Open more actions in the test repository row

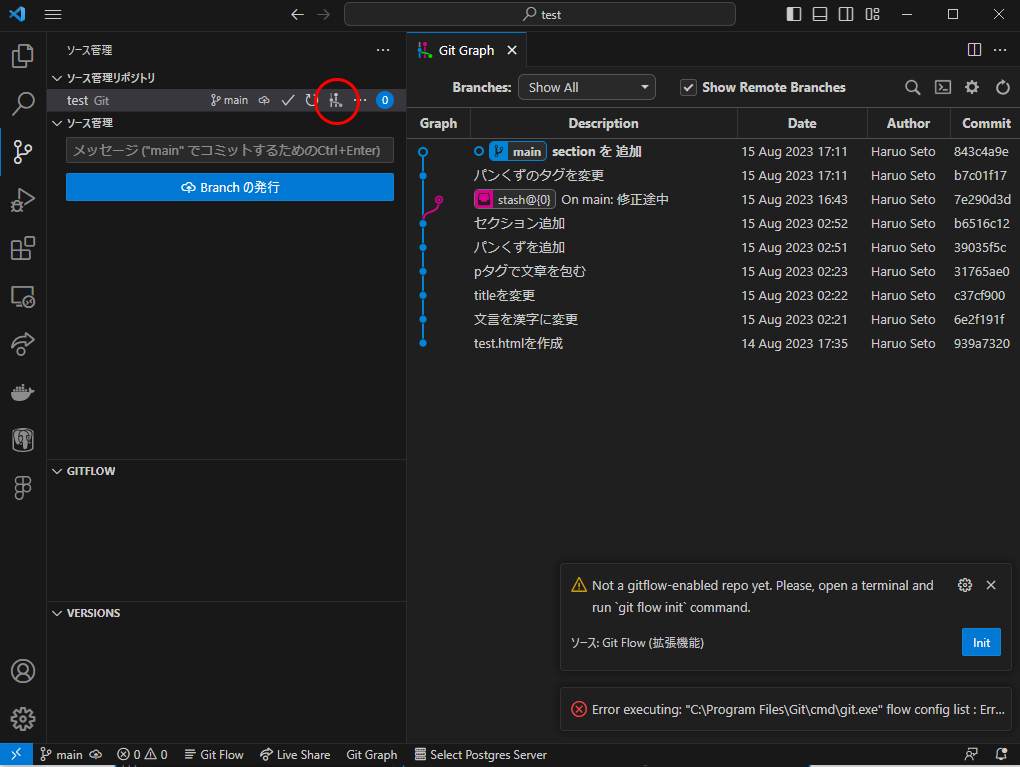pos(360,100)
